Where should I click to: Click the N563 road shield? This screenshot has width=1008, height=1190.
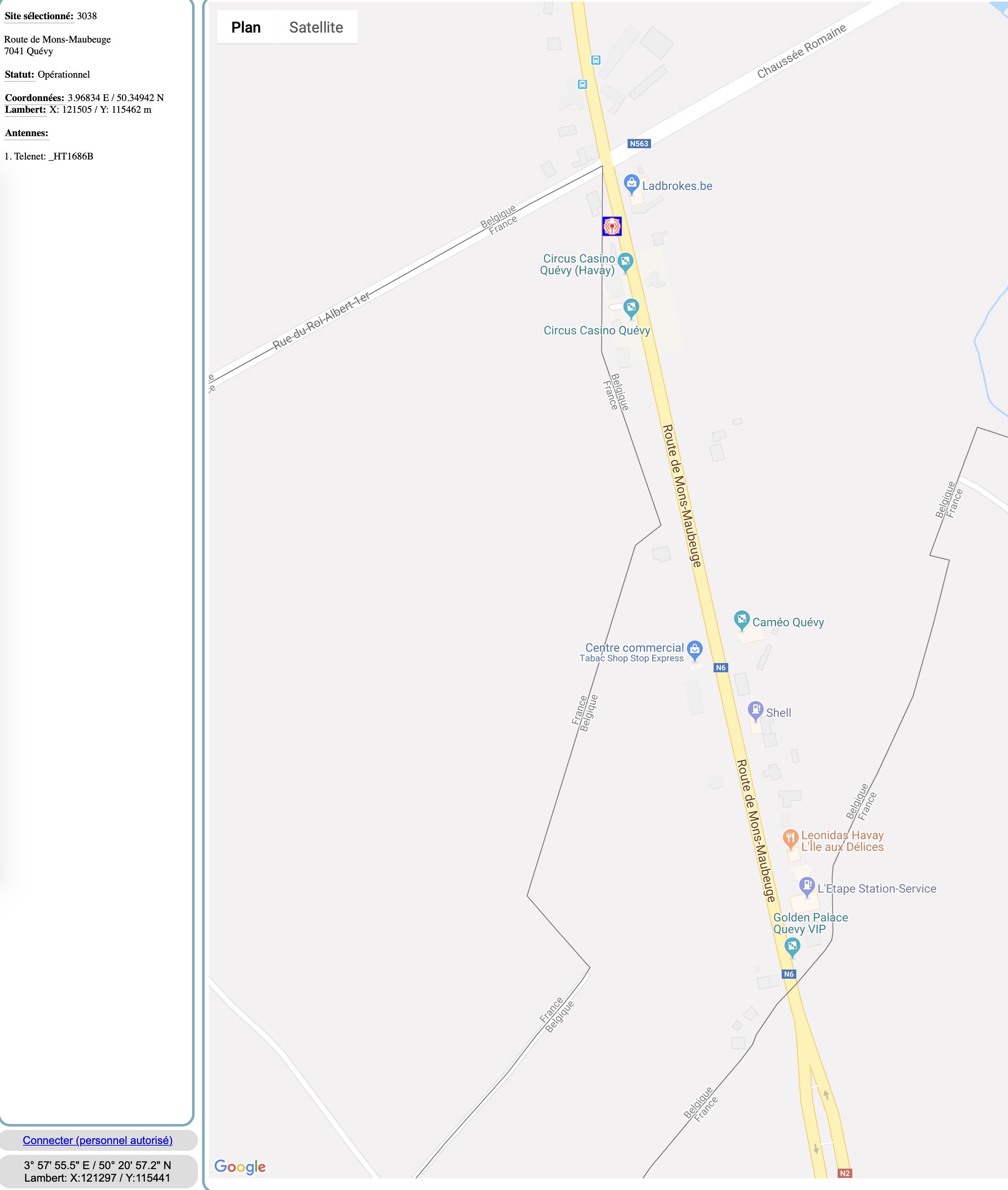639,143
